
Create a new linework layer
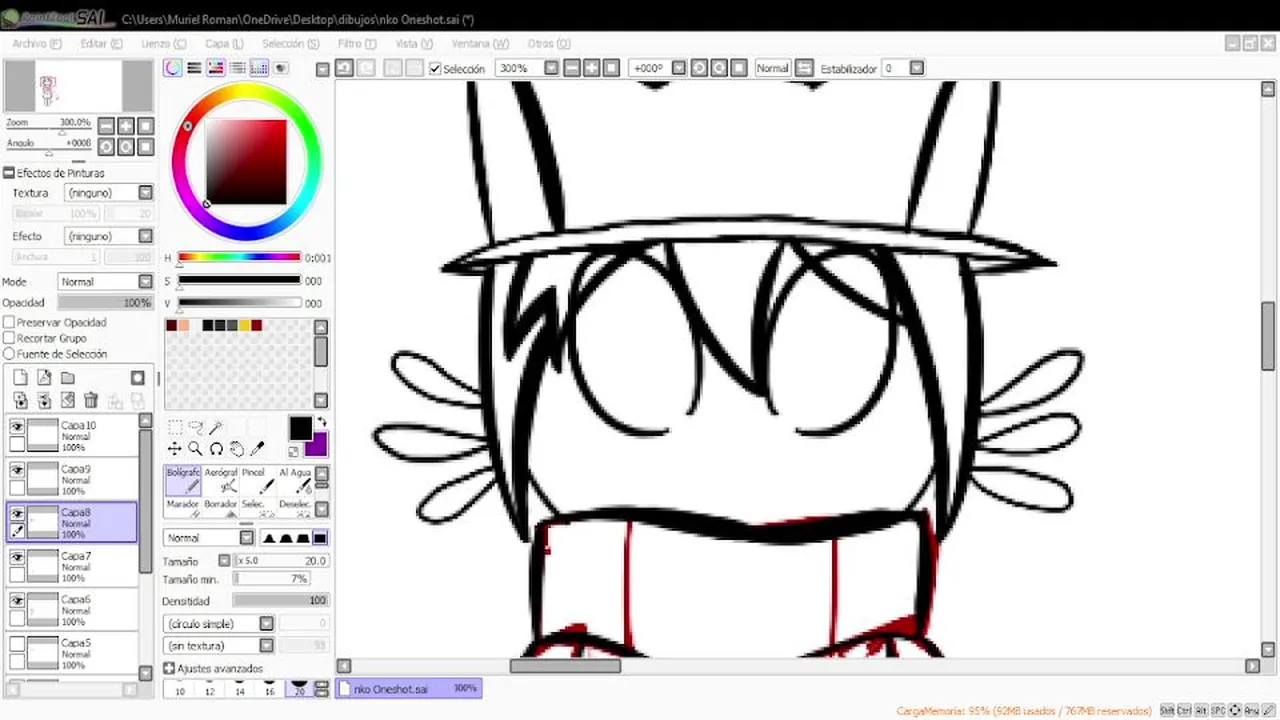coord(44,378)
